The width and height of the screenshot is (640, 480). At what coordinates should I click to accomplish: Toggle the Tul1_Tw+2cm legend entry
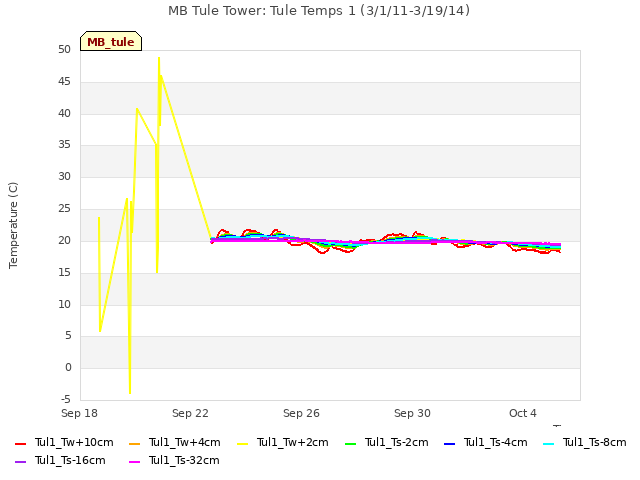tap(282, 442)
